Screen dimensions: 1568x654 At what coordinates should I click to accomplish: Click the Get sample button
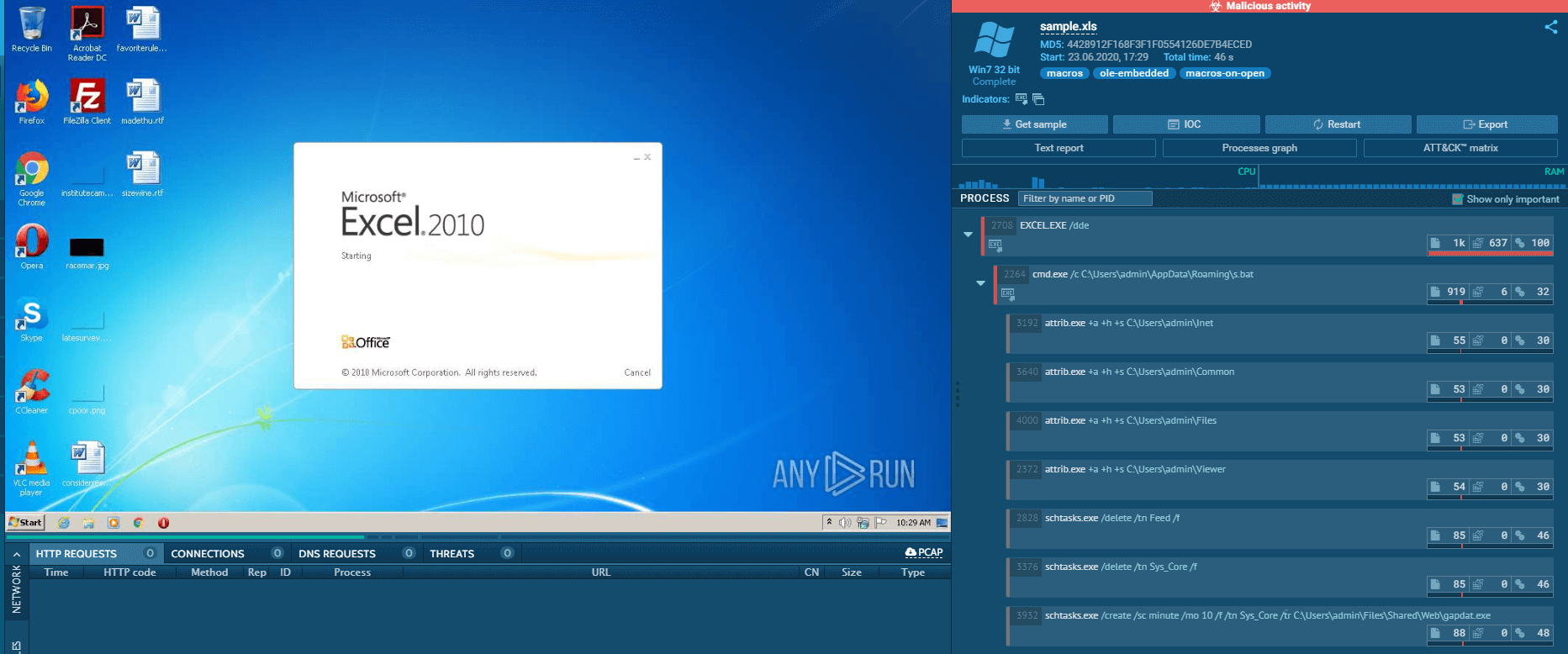1034,124
